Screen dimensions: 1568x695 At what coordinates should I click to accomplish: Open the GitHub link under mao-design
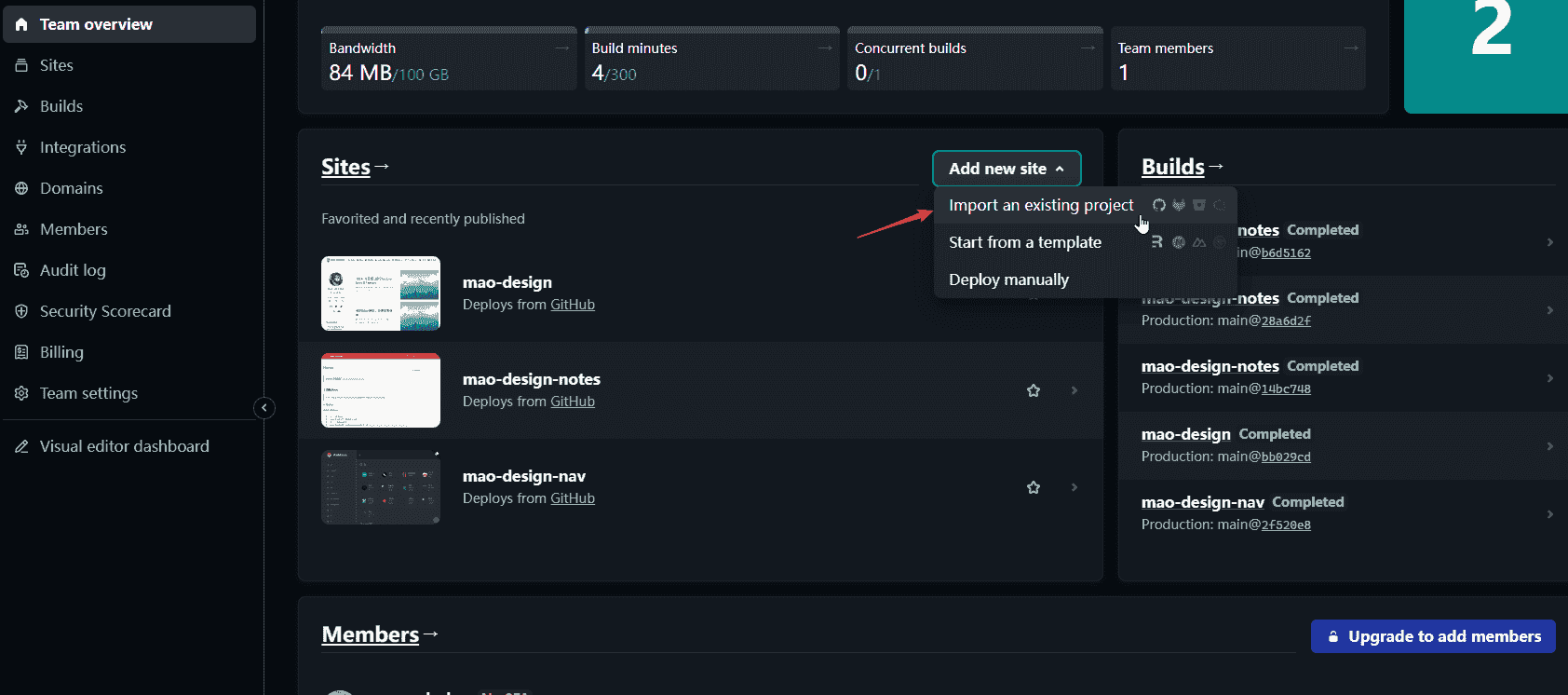[x=572, y=305]
